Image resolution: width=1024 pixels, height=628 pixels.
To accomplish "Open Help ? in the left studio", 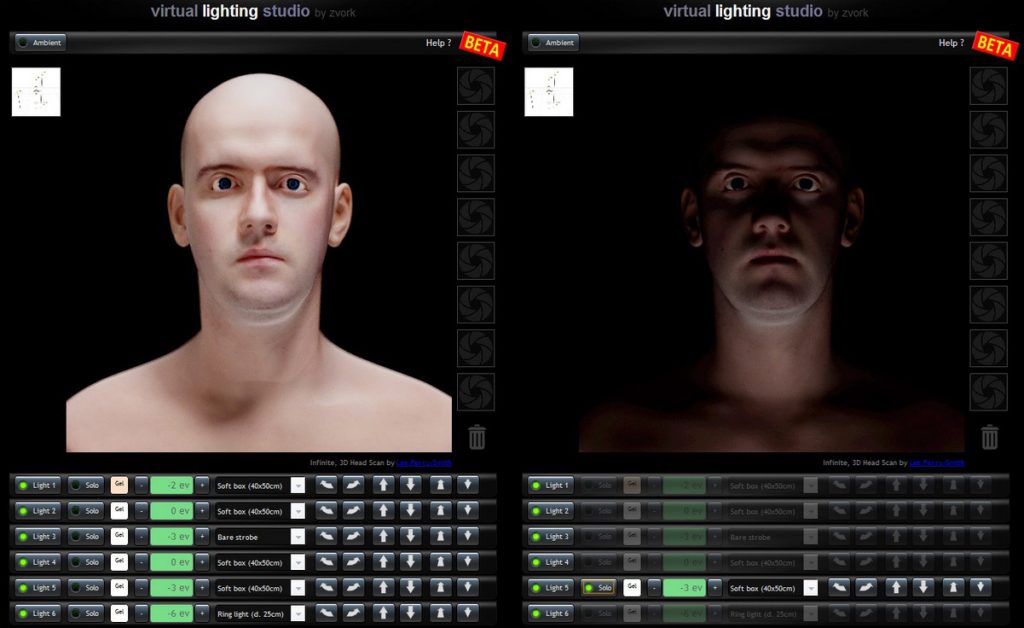I will pyautogui.click(x=438, y=43).
